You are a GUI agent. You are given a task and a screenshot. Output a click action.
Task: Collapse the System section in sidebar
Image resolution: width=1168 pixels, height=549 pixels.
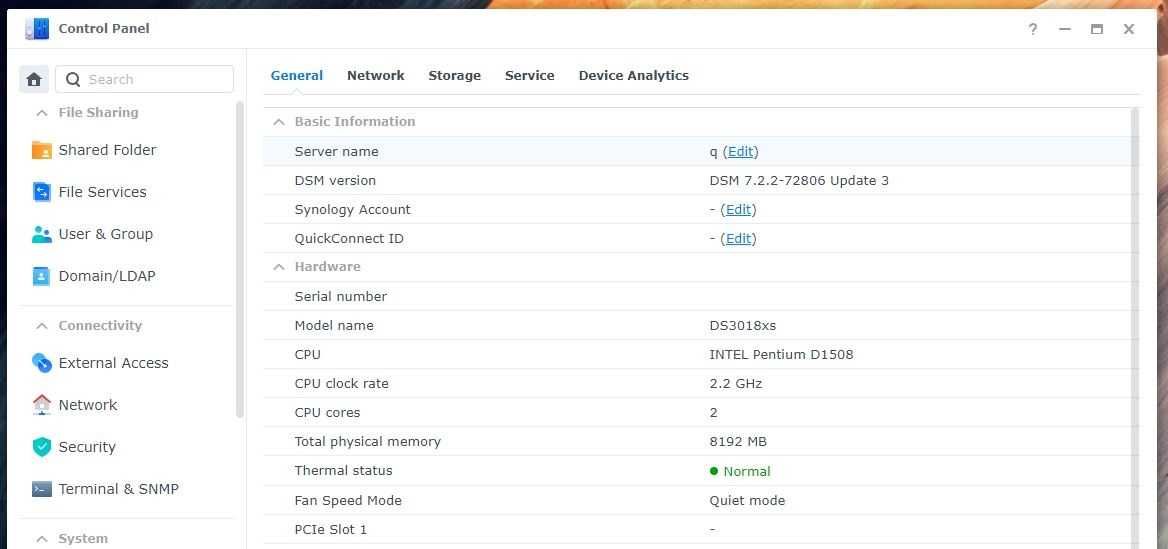point(42,539)
